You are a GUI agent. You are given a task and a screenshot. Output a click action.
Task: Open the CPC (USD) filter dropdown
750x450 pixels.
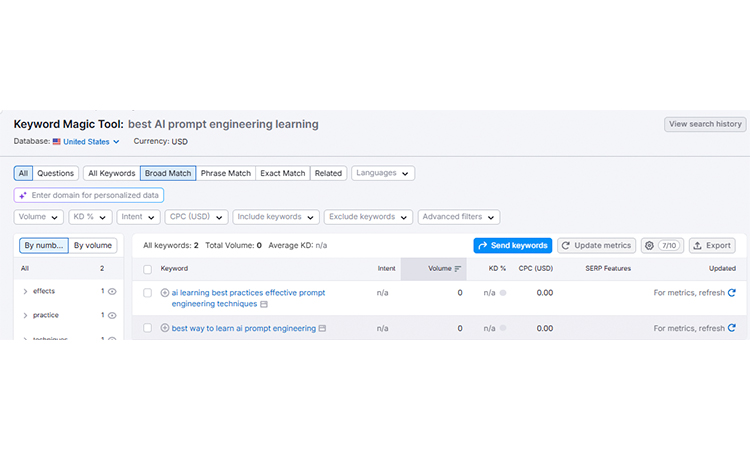196,217
